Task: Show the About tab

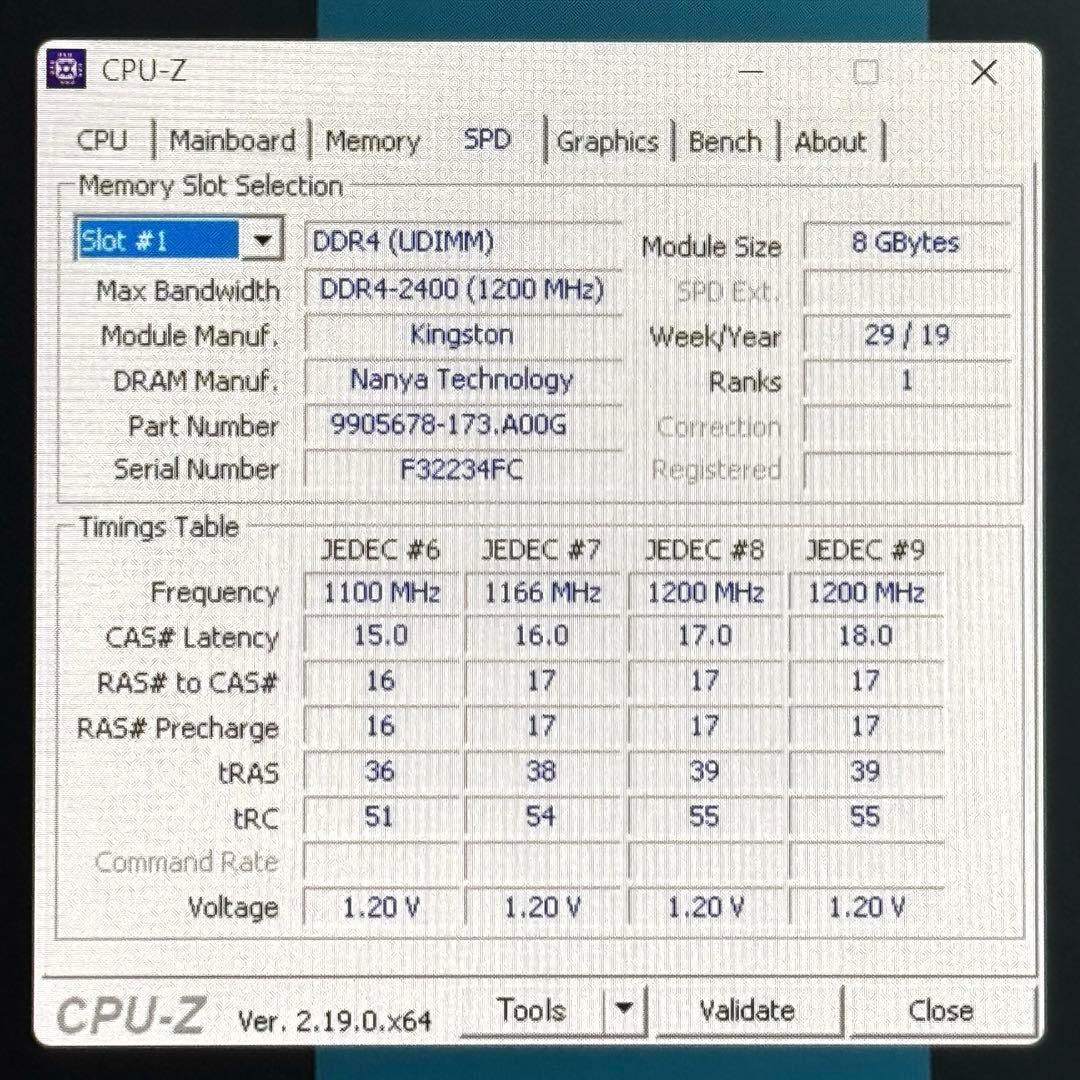Action: (830, 141)
